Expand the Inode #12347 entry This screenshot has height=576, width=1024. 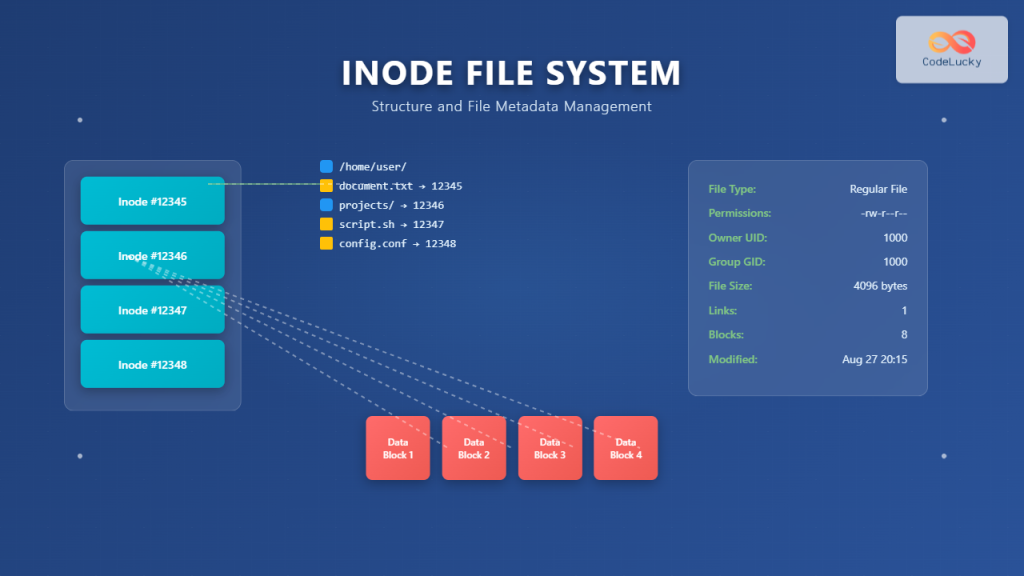(x=152, y=309)
